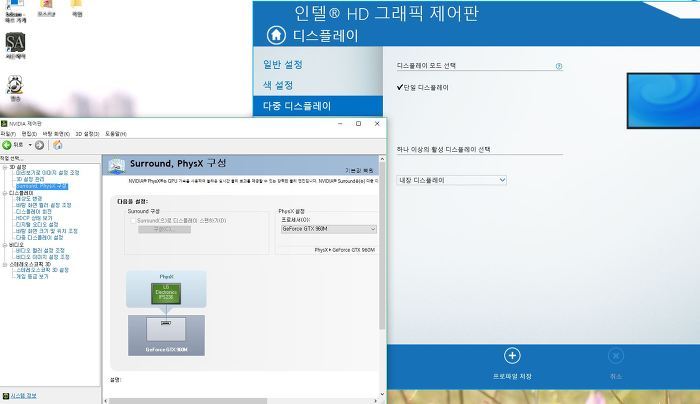The height and width of the screenshot is (404, 700).
Task: Click the 시스템 정보 icon at bottom left
Action: coord(5,396)
